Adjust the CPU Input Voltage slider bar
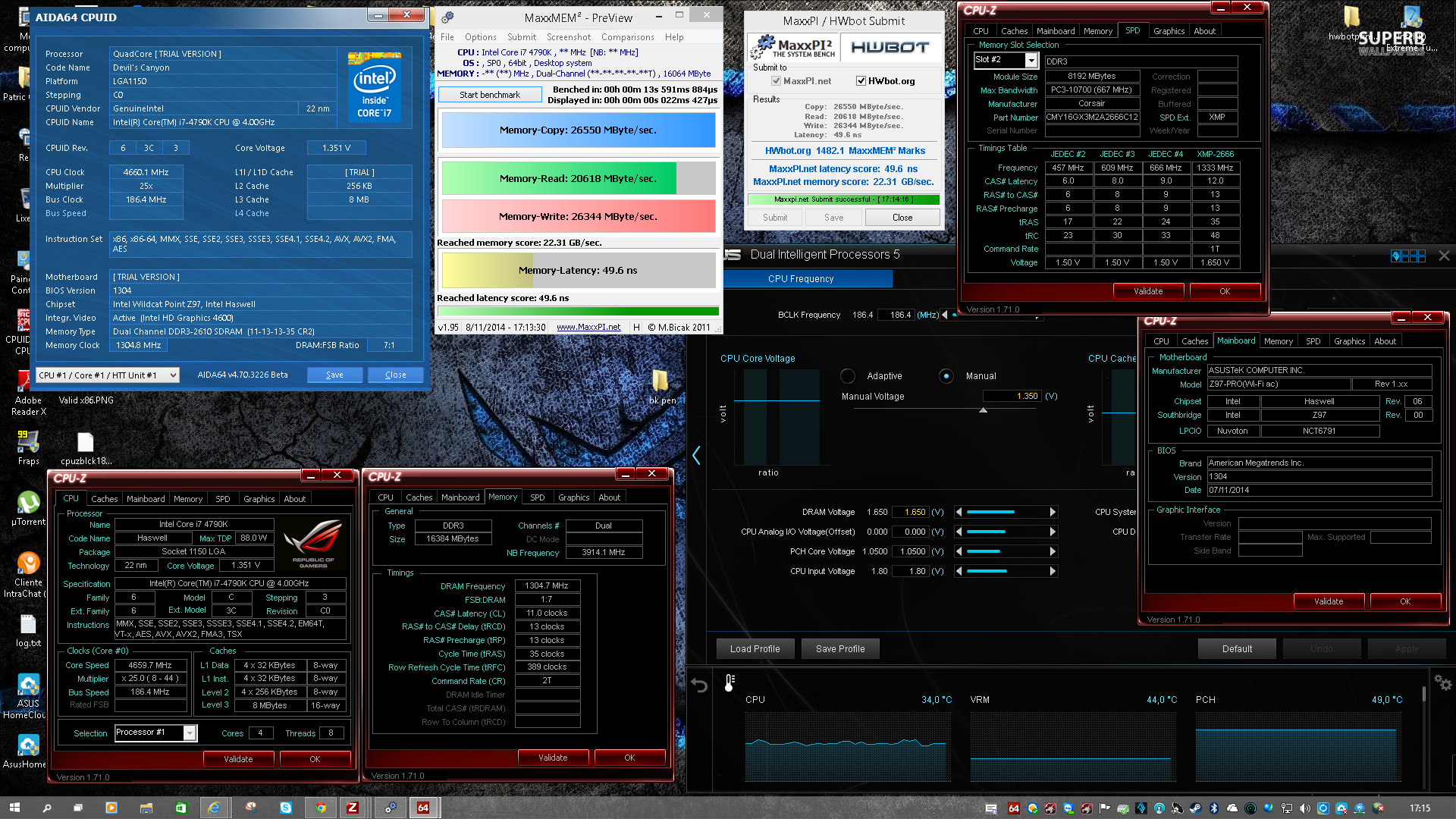 (x=1006, y=572)
